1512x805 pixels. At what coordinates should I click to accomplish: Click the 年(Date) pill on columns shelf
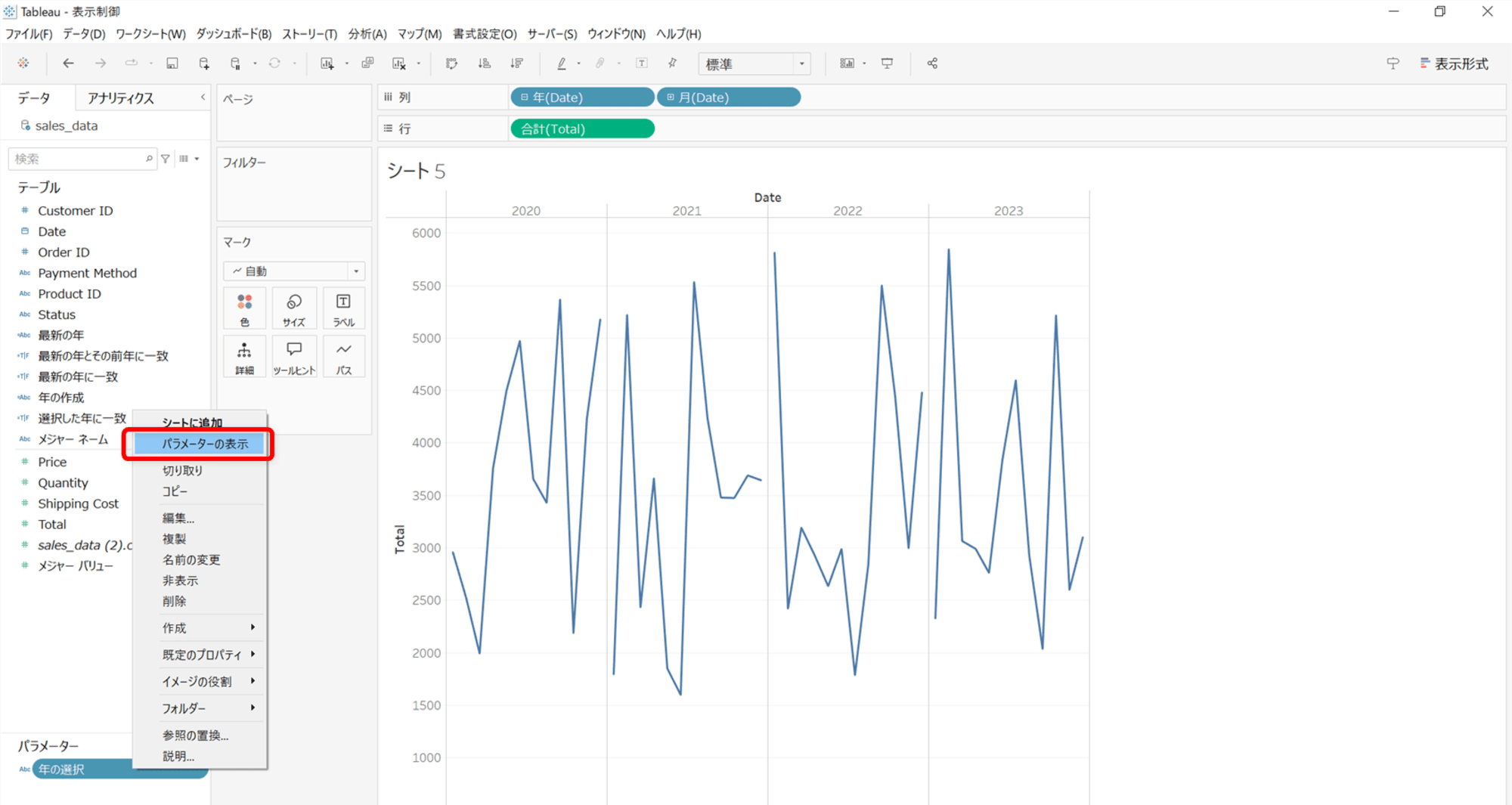(x=582, y=97)
